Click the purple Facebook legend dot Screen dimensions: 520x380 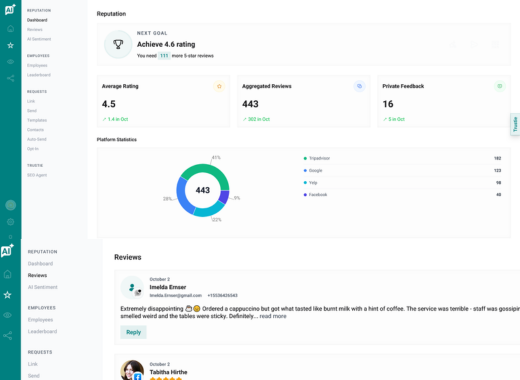(x=305, y=195)
